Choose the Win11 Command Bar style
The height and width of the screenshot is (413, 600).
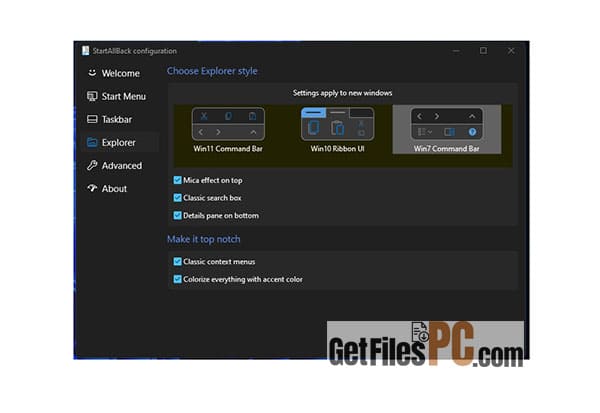click(x=228, y=130)
